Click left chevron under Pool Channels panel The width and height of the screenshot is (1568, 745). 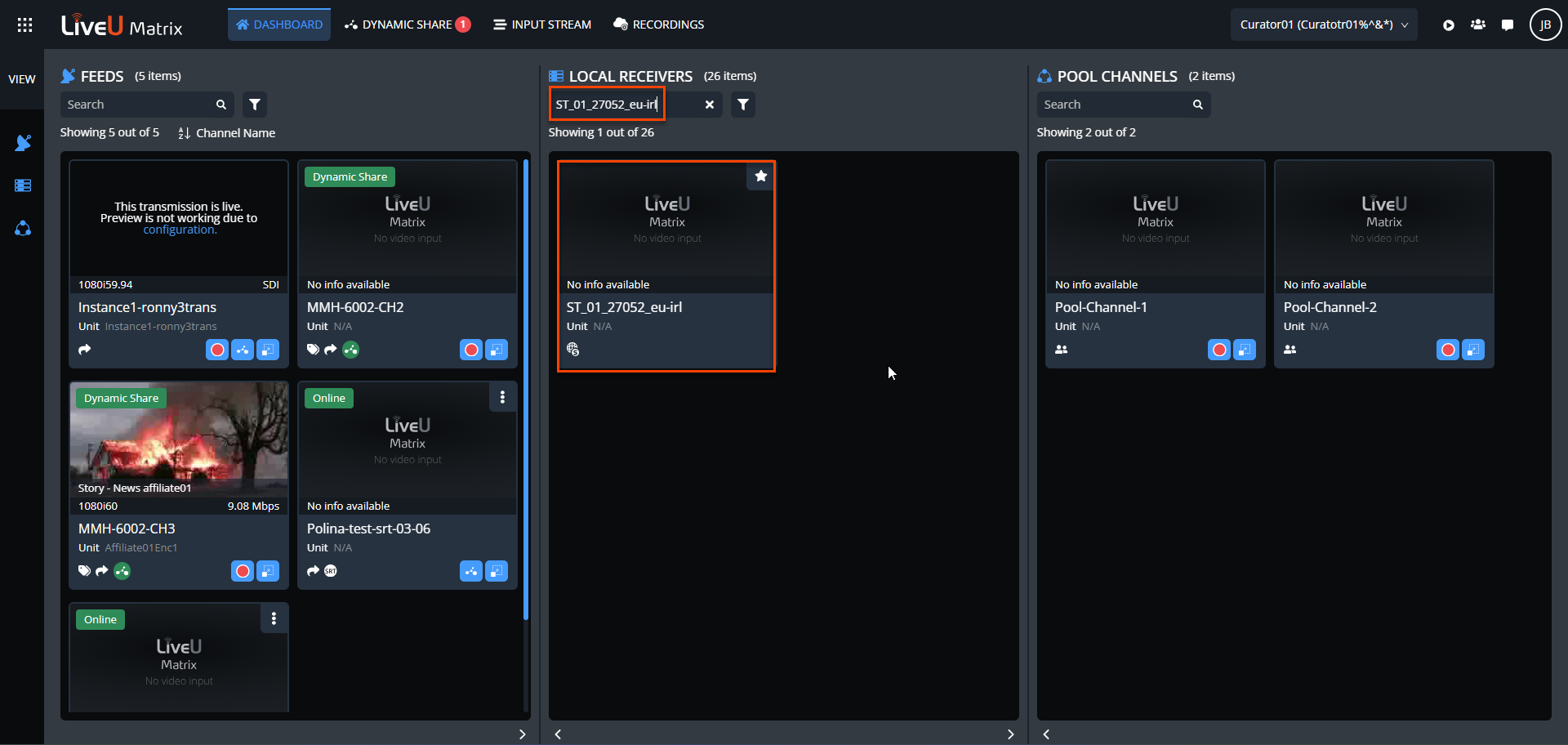[x=1046, y=734]
